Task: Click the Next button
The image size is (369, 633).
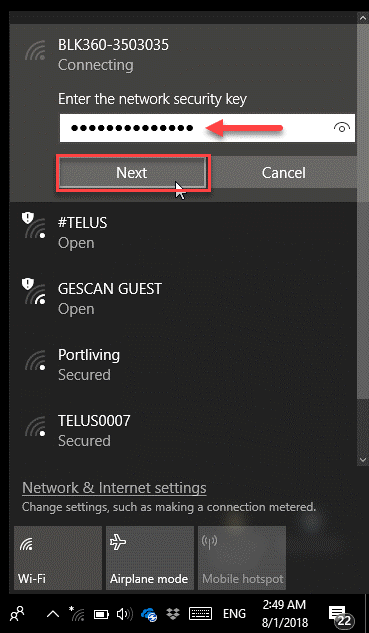Action: (132, 173)
